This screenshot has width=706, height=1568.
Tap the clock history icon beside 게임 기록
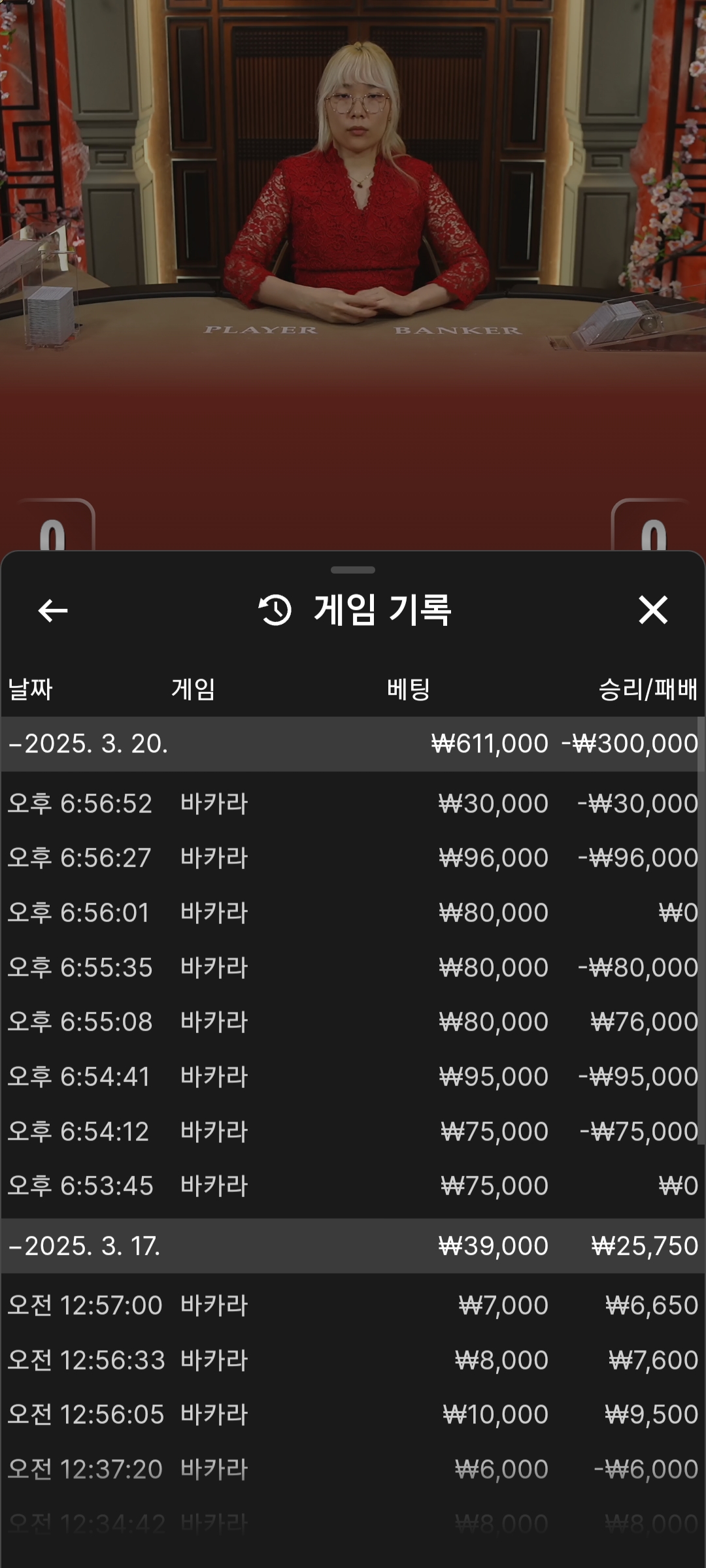pyautogui.click(x=275, y=610)
